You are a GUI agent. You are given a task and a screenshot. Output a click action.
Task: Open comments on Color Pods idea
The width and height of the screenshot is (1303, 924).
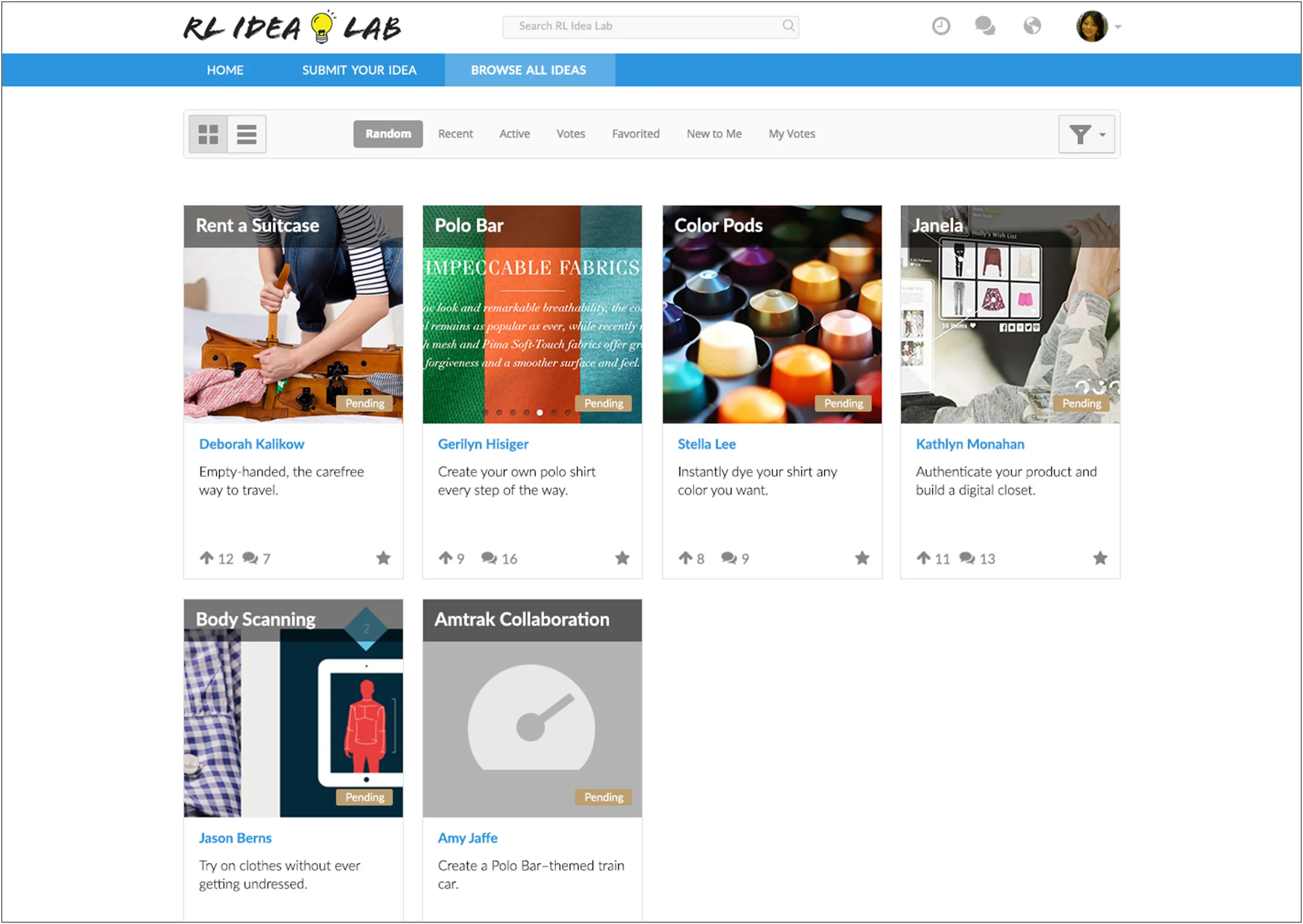pyautogui.click(x=729, y=558)
